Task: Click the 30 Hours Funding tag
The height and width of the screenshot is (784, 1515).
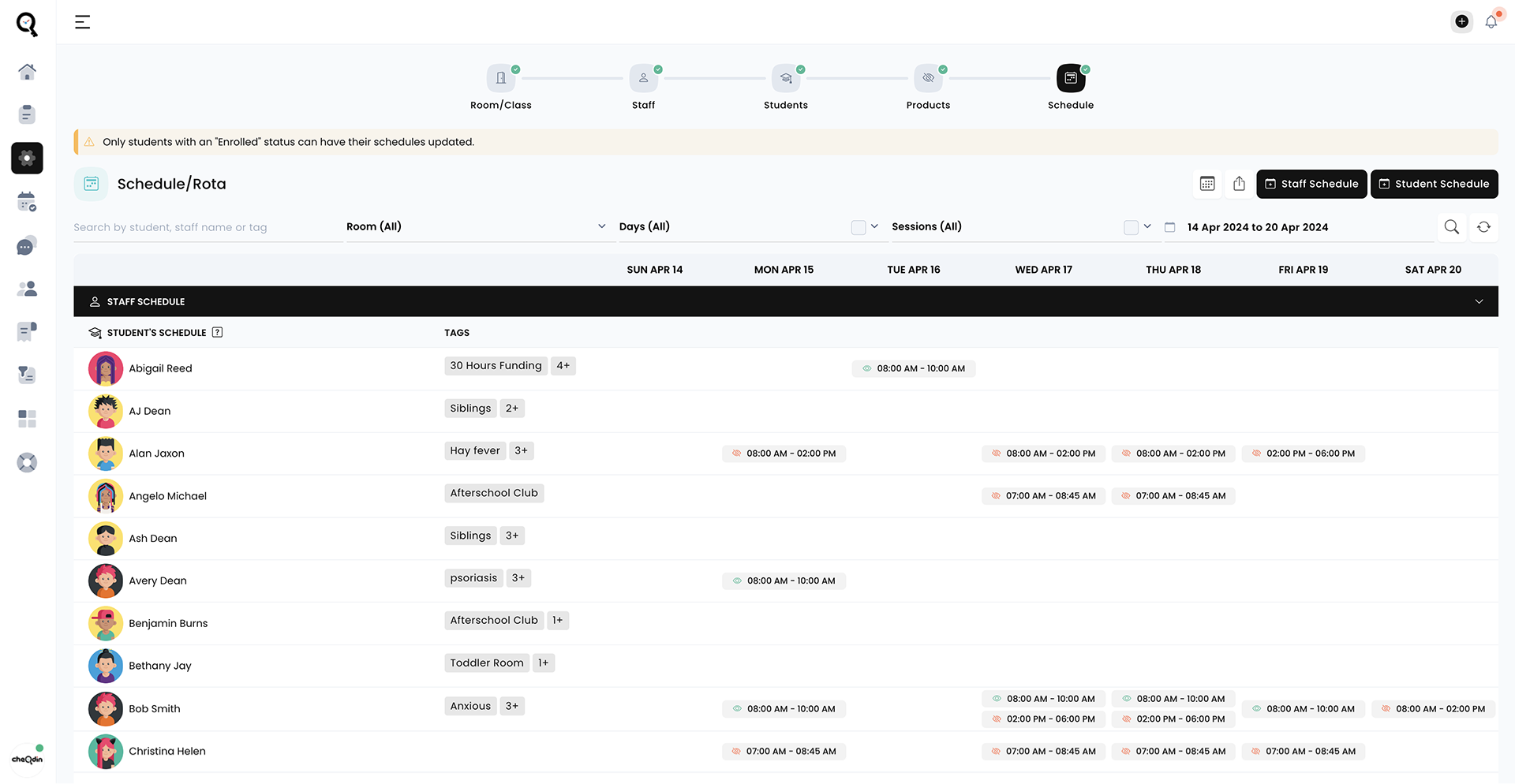Action: (x=496, y=366)
